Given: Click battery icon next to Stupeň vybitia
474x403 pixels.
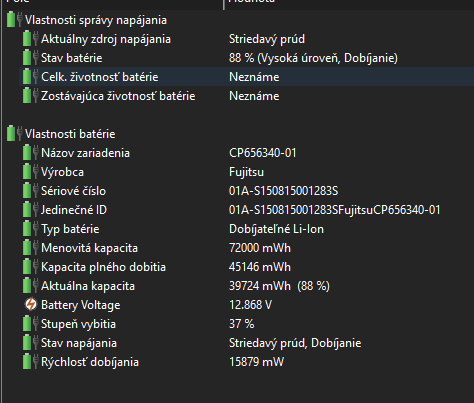Looking at the screenshot, I should (x=31, y=324).
